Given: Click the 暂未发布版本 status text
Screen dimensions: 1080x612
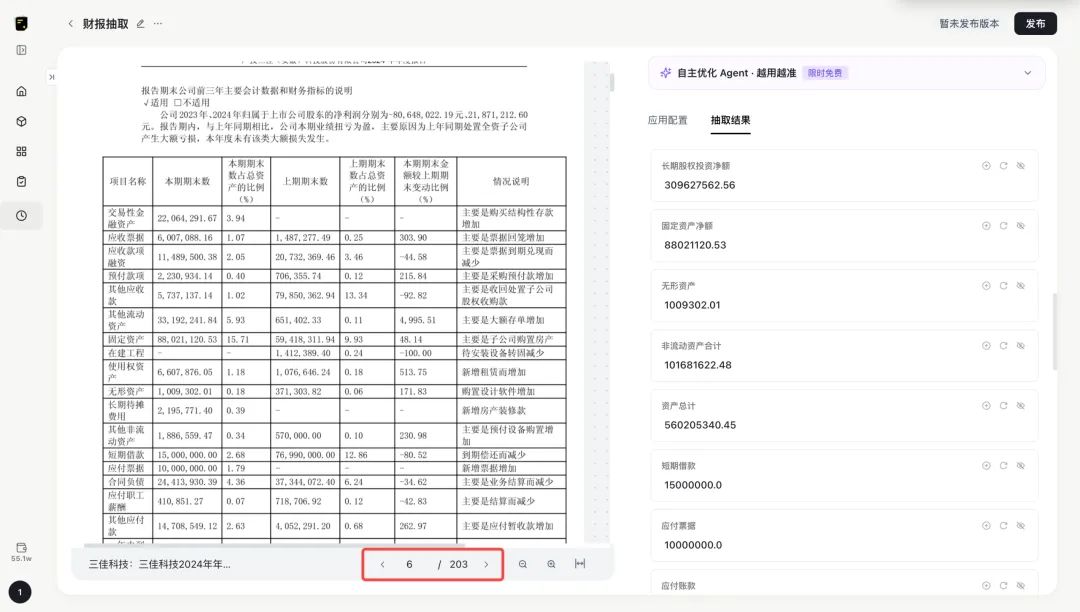Looking at the screenshot, I should point(969,23).
